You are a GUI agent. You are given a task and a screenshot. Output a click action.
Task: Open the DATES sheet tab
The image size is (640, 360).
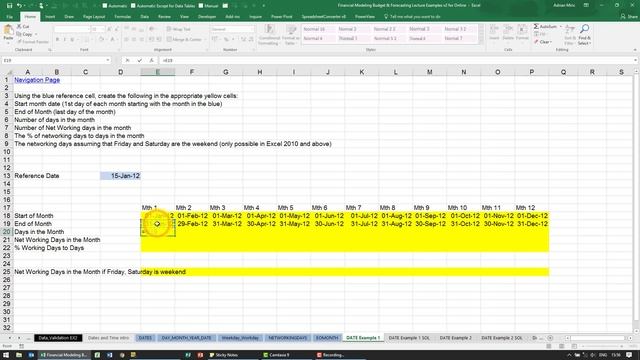click(x=145, y=338)
